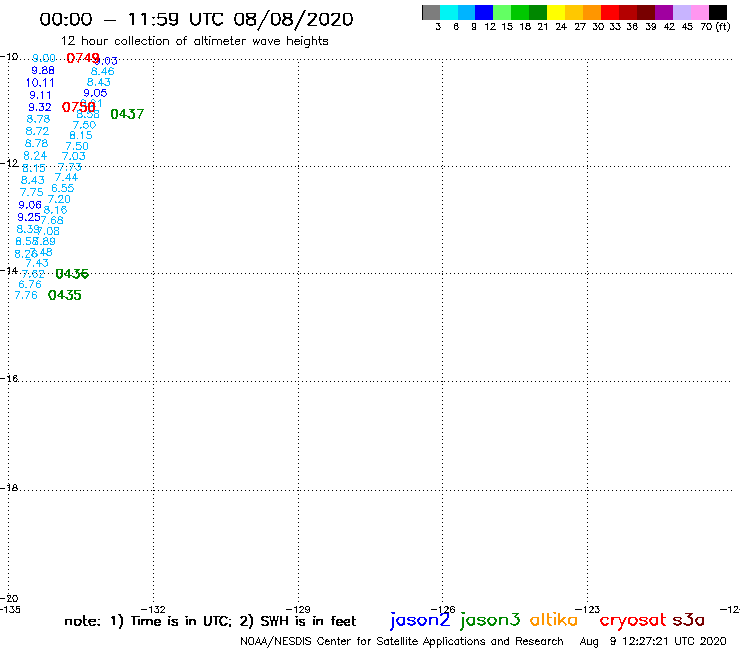Screen dimensions: 740x650
Task: Click the pink swatch in the color bar
Action: tap(699, 12)
